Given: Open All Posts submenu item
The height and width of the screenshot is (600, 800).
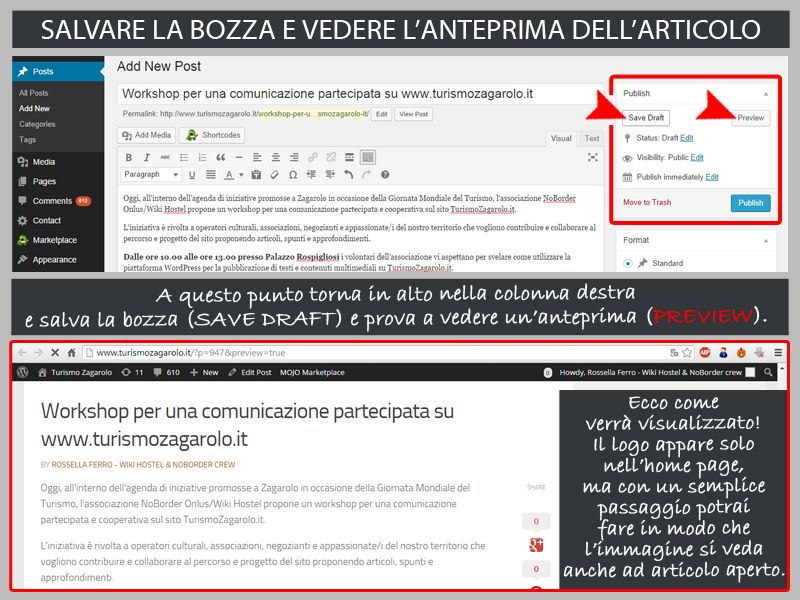Looking at the screenshot, I should point(34,93).
